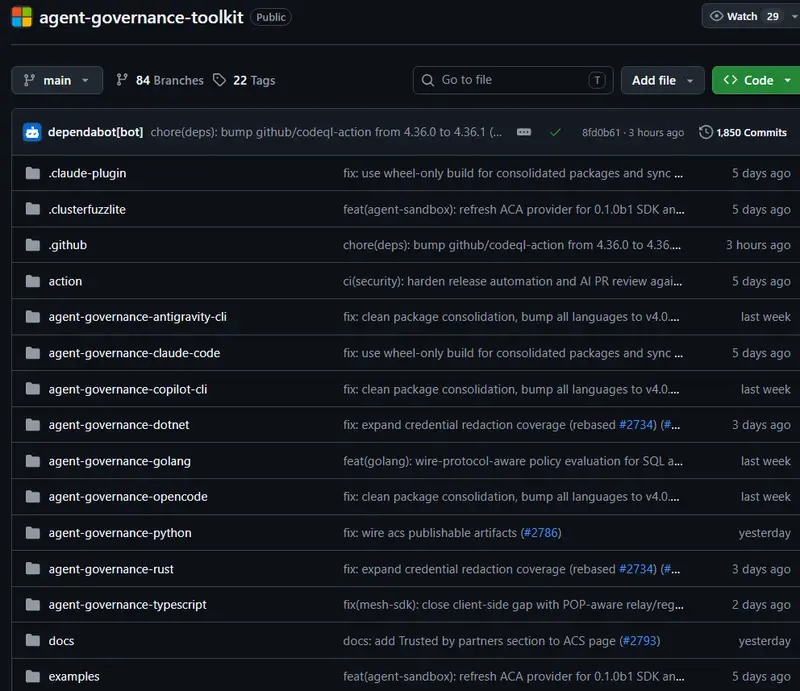Open the docs folder
800x691 pixels.
(61, 640)
